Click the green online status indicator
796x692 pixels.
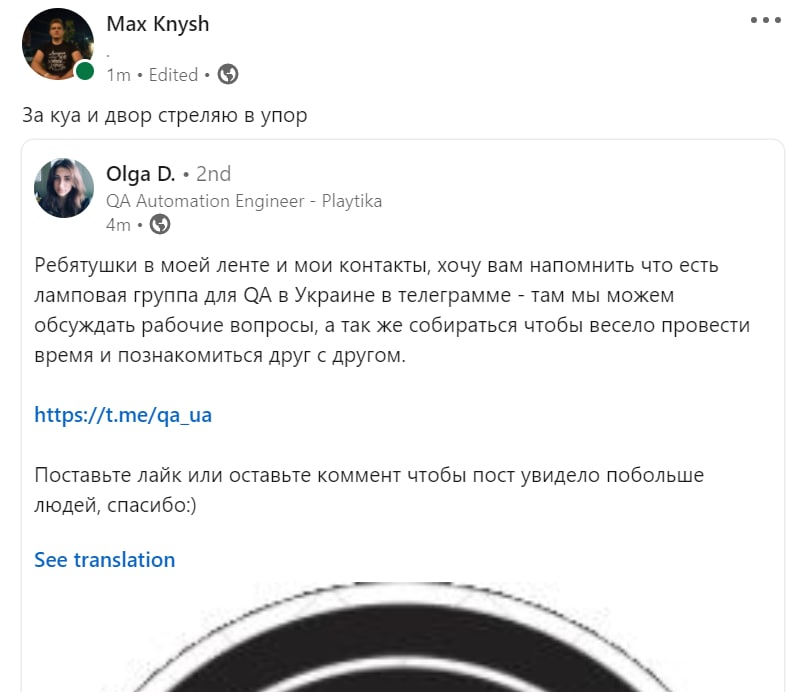[85, 71]
